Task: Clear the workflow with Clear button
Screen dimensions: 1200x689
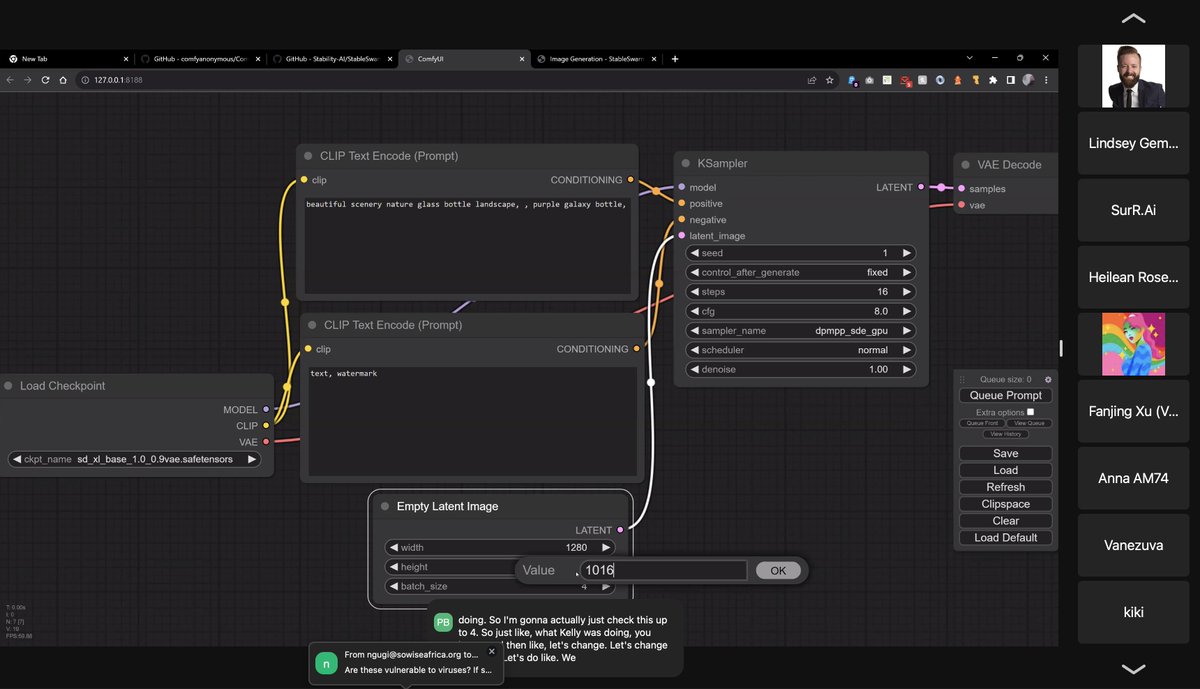Action: point(1006,520)
